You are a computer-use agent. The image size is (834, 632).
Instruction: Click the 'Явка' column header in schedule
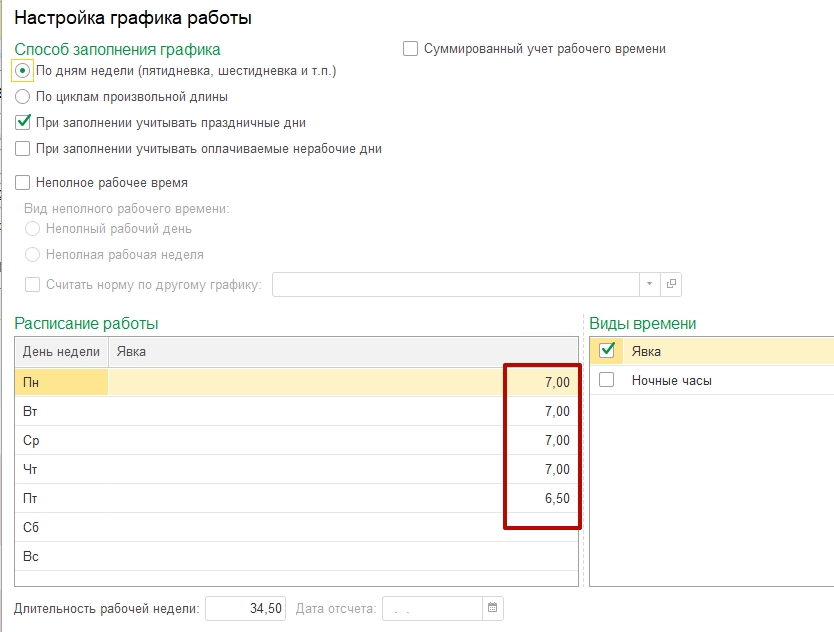(340, 351)
